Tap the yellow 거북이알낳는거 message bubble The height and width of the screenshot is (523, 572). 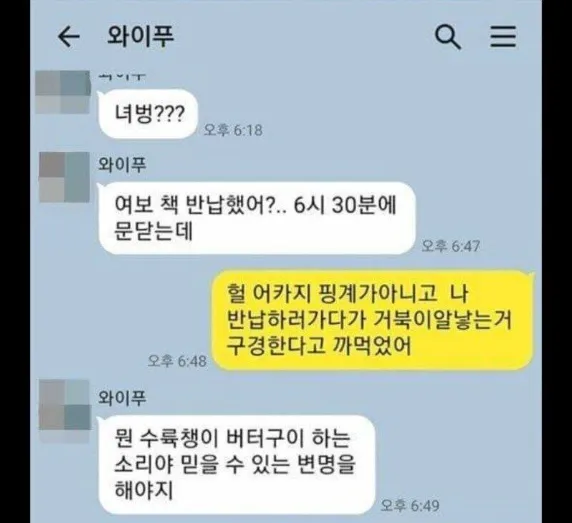(x=373, y=320)
